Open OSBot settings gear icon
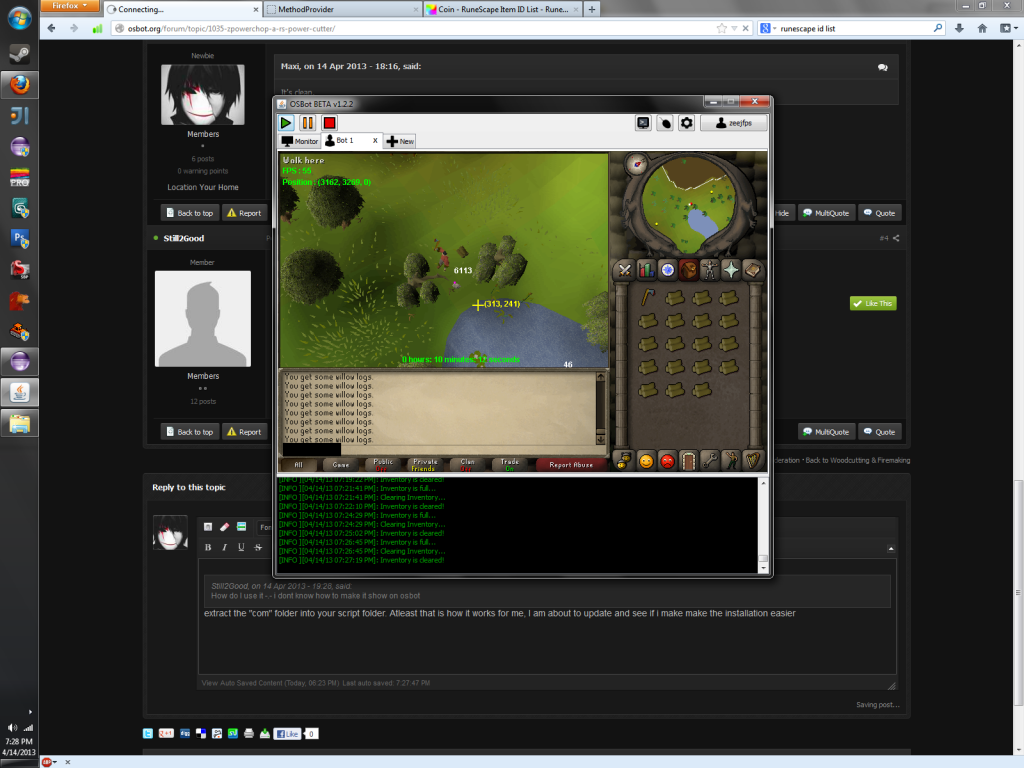Screen dimensions: 1024x768 [x=686, y=123]
